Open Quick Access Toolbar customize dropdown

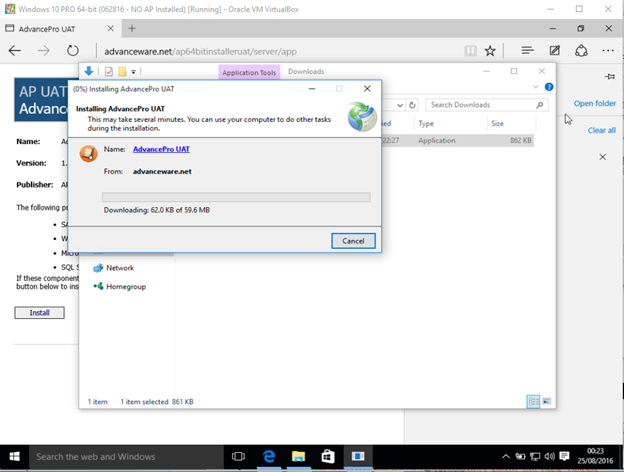tap(133, 72)
